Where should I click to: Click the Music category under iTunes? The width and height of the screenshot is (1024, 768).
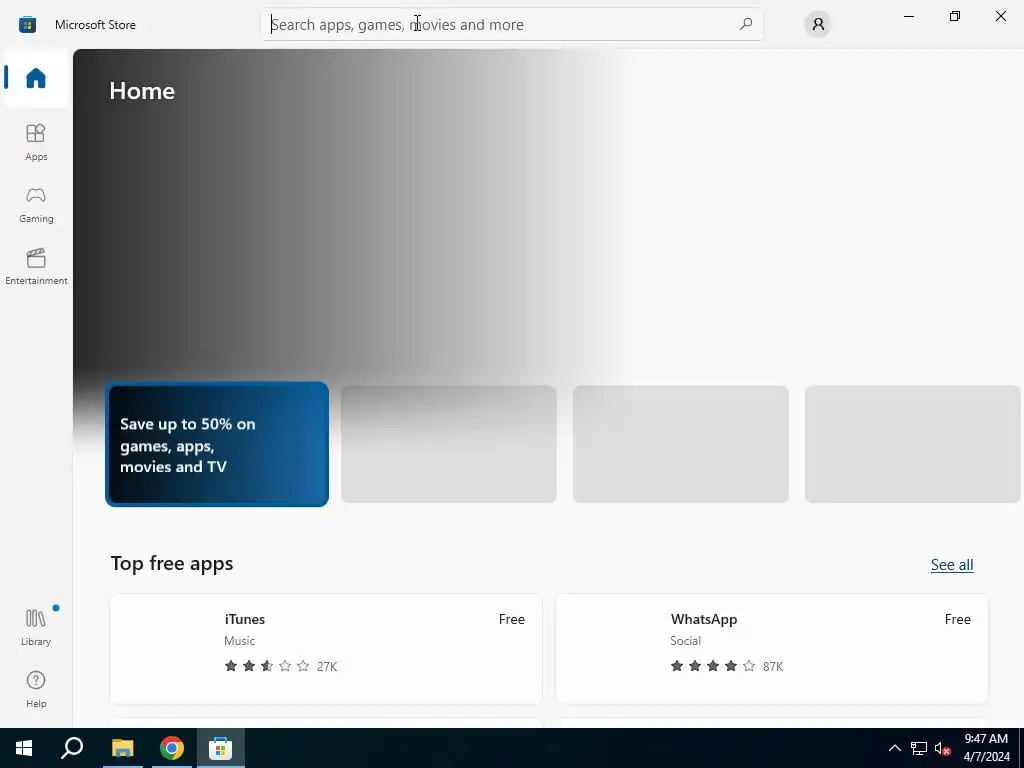tap(239, 641)
